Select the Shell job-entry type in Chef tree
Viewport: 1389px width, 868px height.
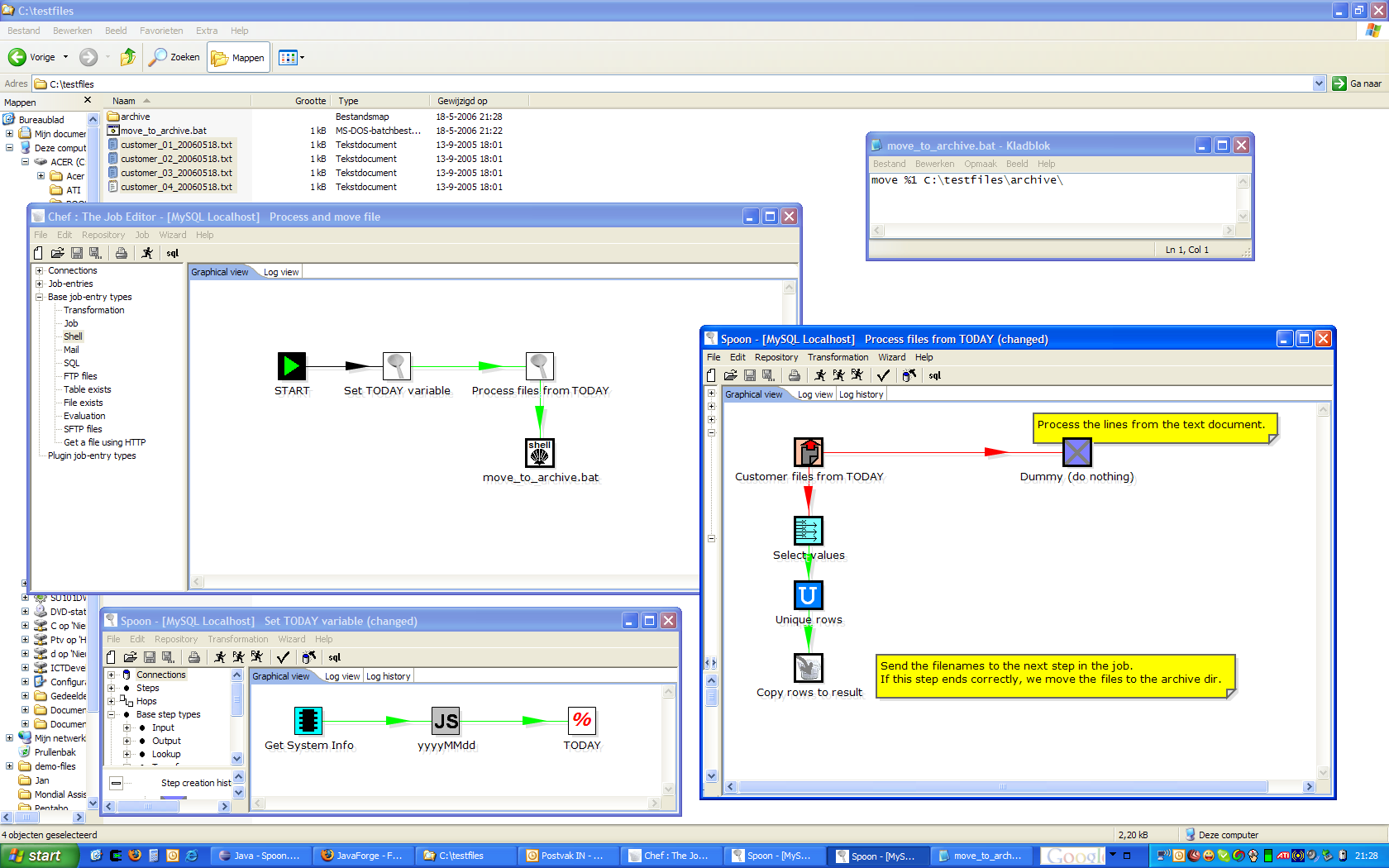(73, 336)
